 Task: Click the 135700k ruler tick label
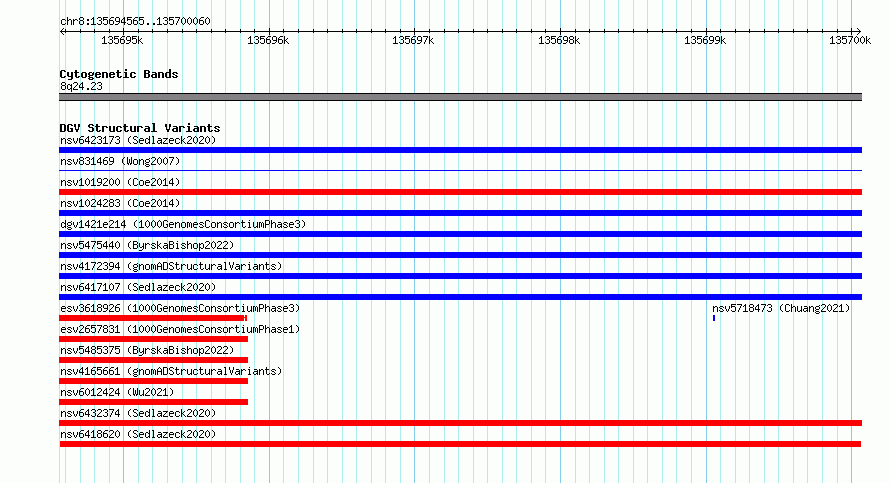(850, 40)
